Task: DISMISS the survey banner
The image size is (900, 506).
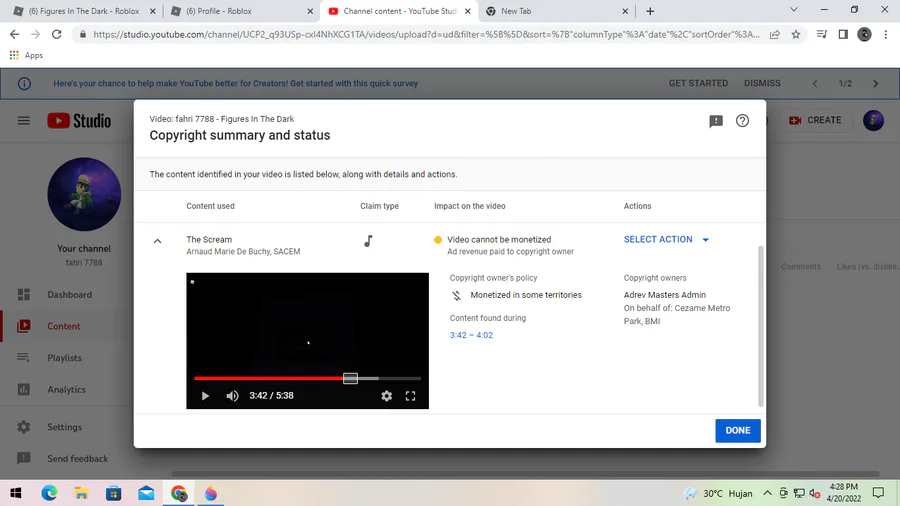Action: click(762, 83)
